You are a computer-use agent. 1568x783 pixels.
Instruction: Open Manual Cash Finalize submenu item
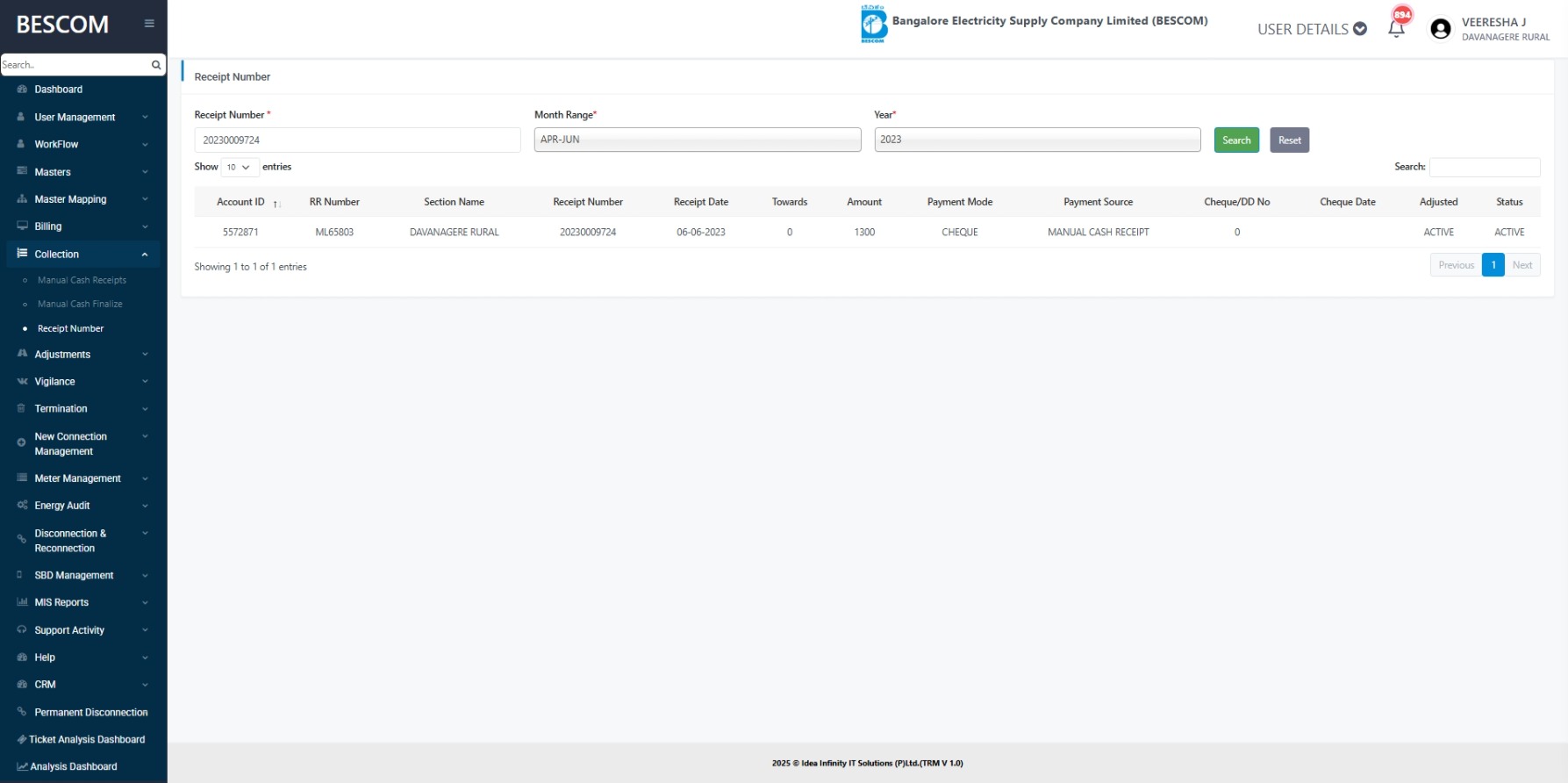(80, 304)
